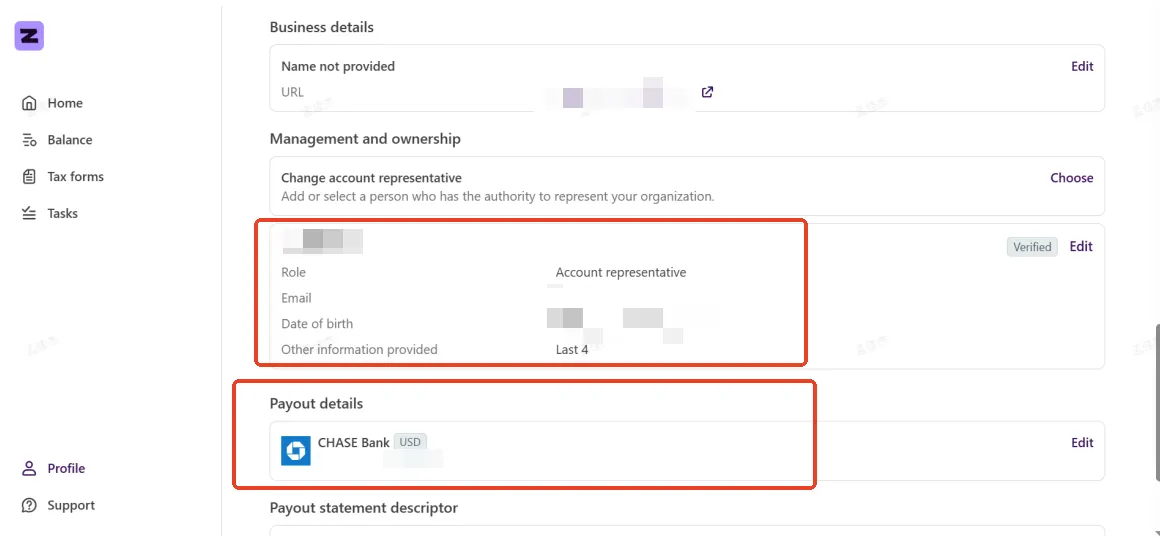Click the CHASE Bank logo
Image resolution: width=1160 pixels, height=538 pixels.
point(296,451)
